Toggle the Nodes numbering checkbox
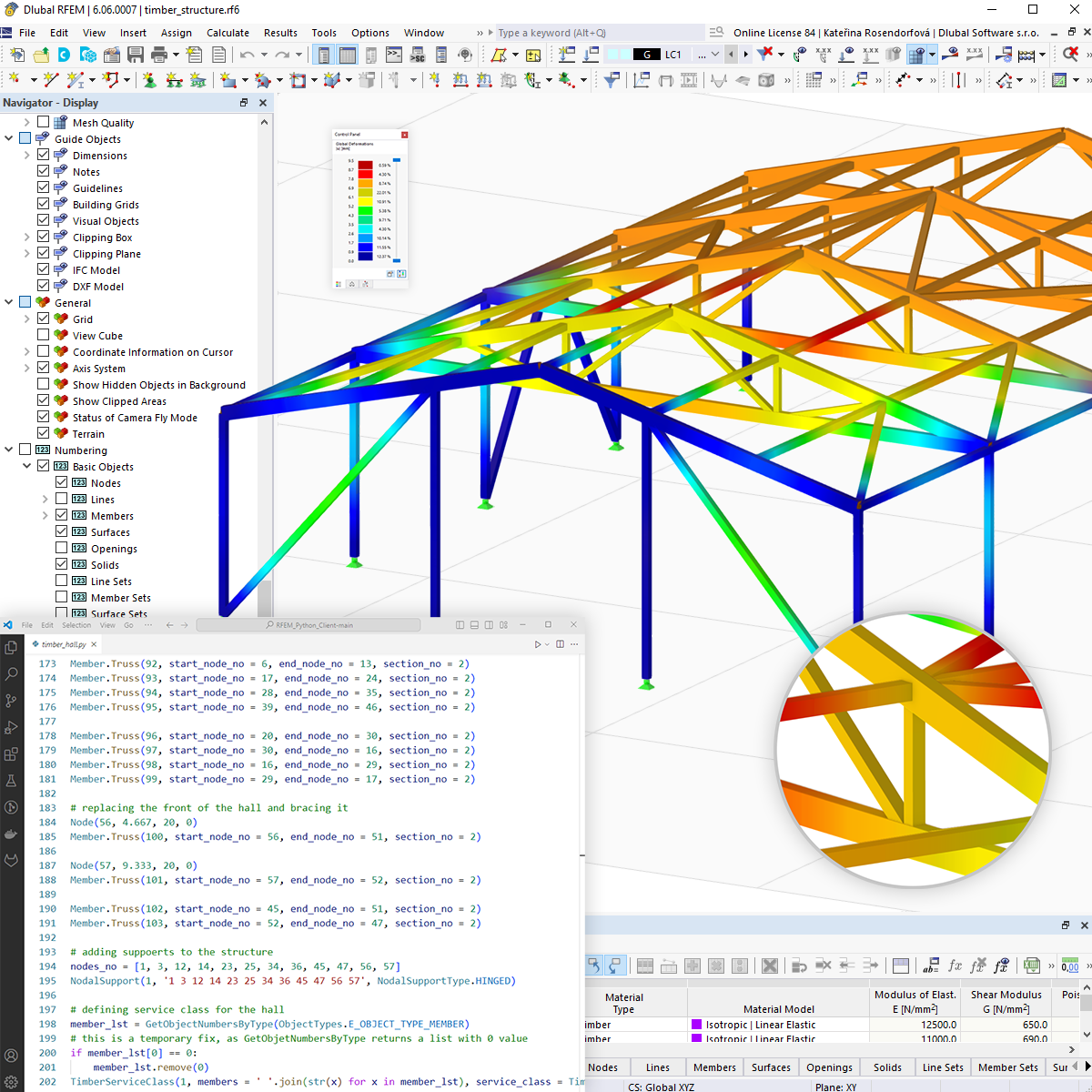1092x1092 pixels. pyautogui.click(x=62, y=482)
